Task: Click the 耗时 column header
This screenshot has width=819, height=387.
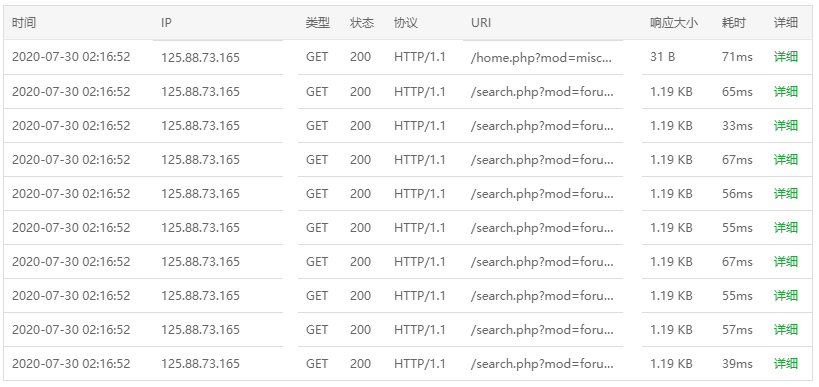Action: click(x=734, y=23)
